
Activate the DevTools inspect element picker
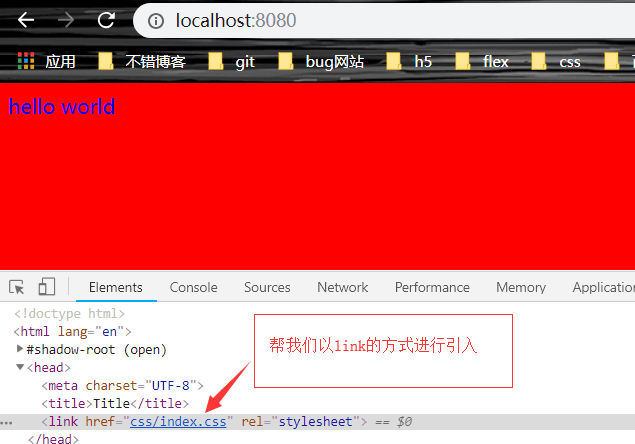[17, 287]
